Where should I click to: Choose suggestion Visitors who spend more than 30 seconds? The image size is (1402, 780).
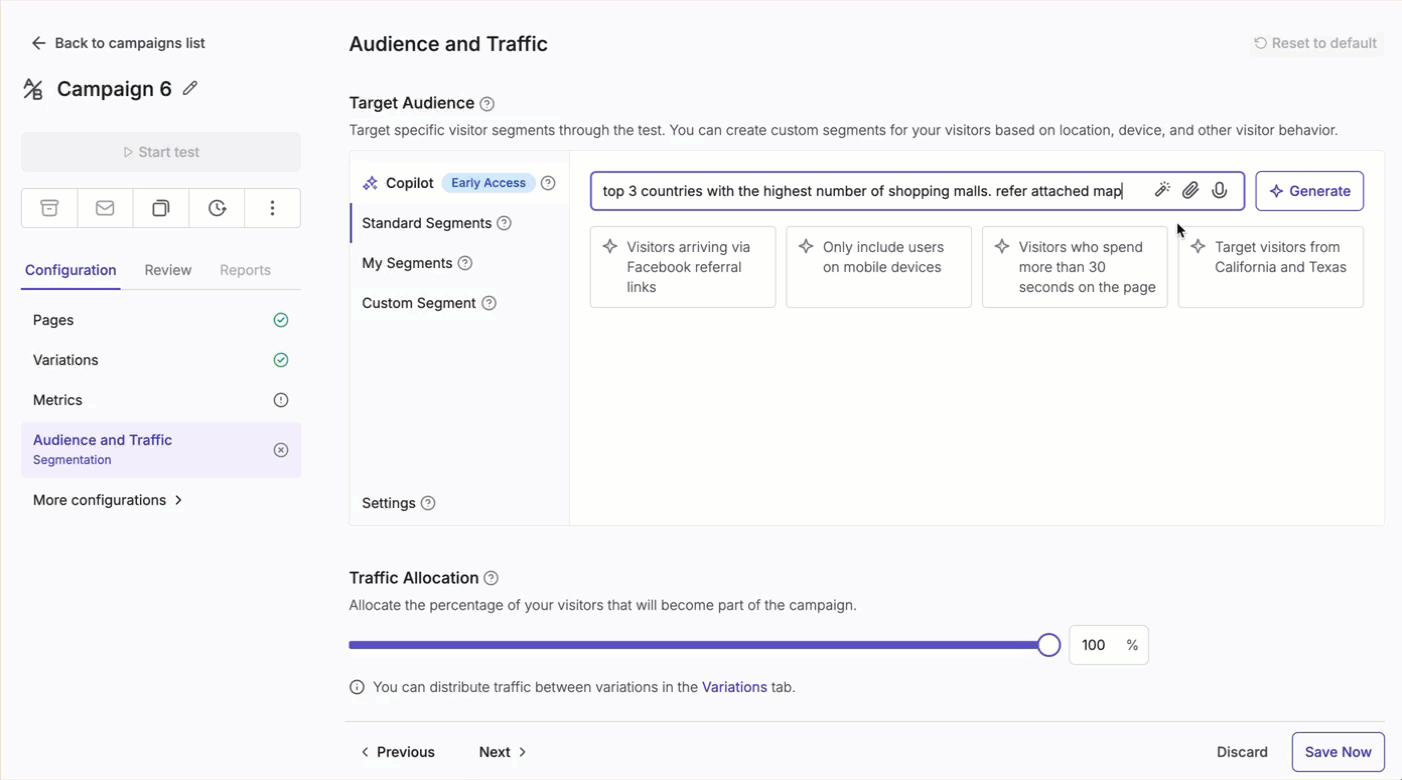(x=1075, y=267)
